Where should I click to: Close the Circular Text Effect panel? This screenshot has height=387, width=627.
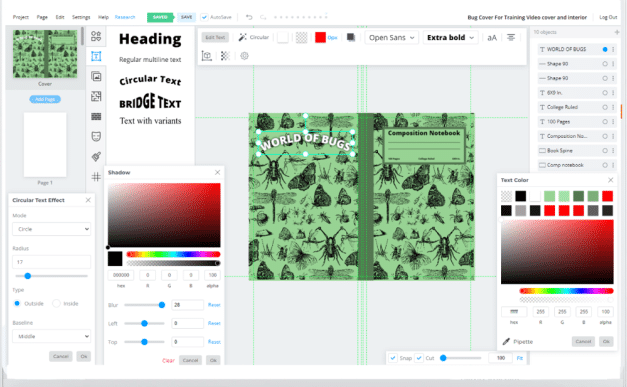[88, 200]
